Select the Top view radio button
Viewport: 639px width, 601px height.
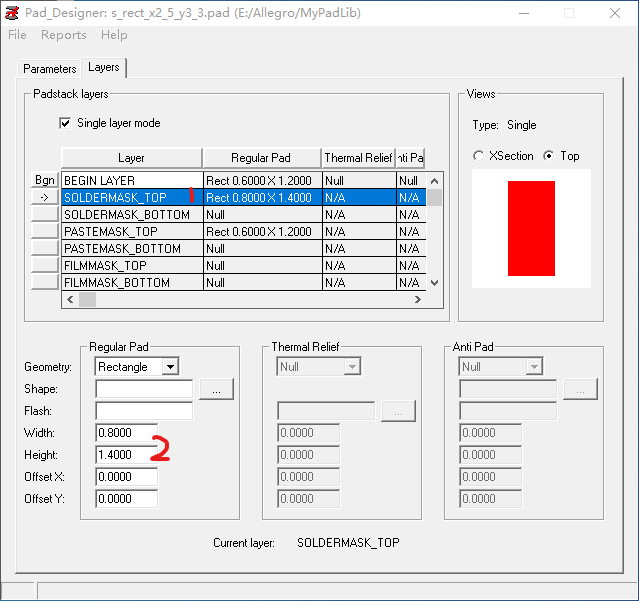click(549, 156)
